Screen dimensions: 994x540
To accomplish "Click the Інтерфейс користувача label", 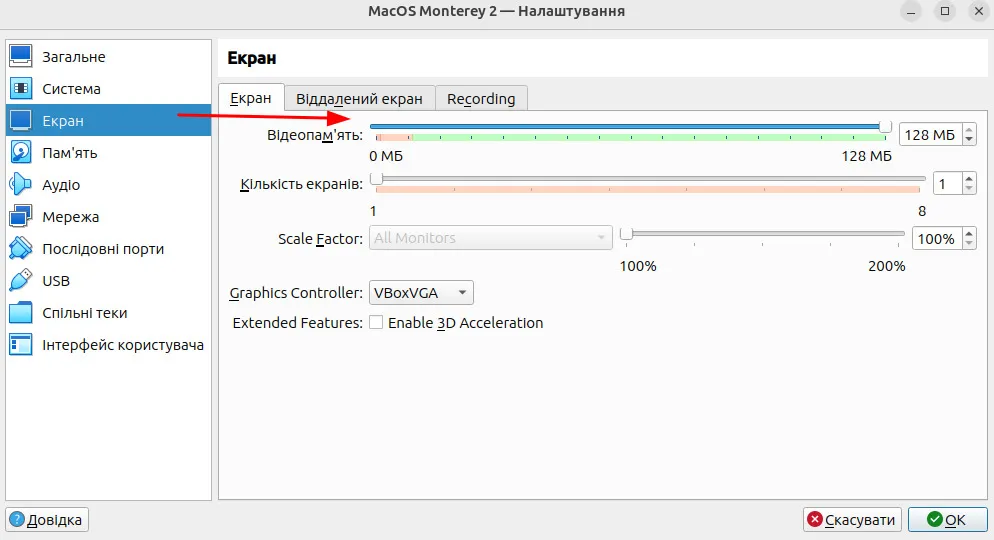I will (123, 345).
